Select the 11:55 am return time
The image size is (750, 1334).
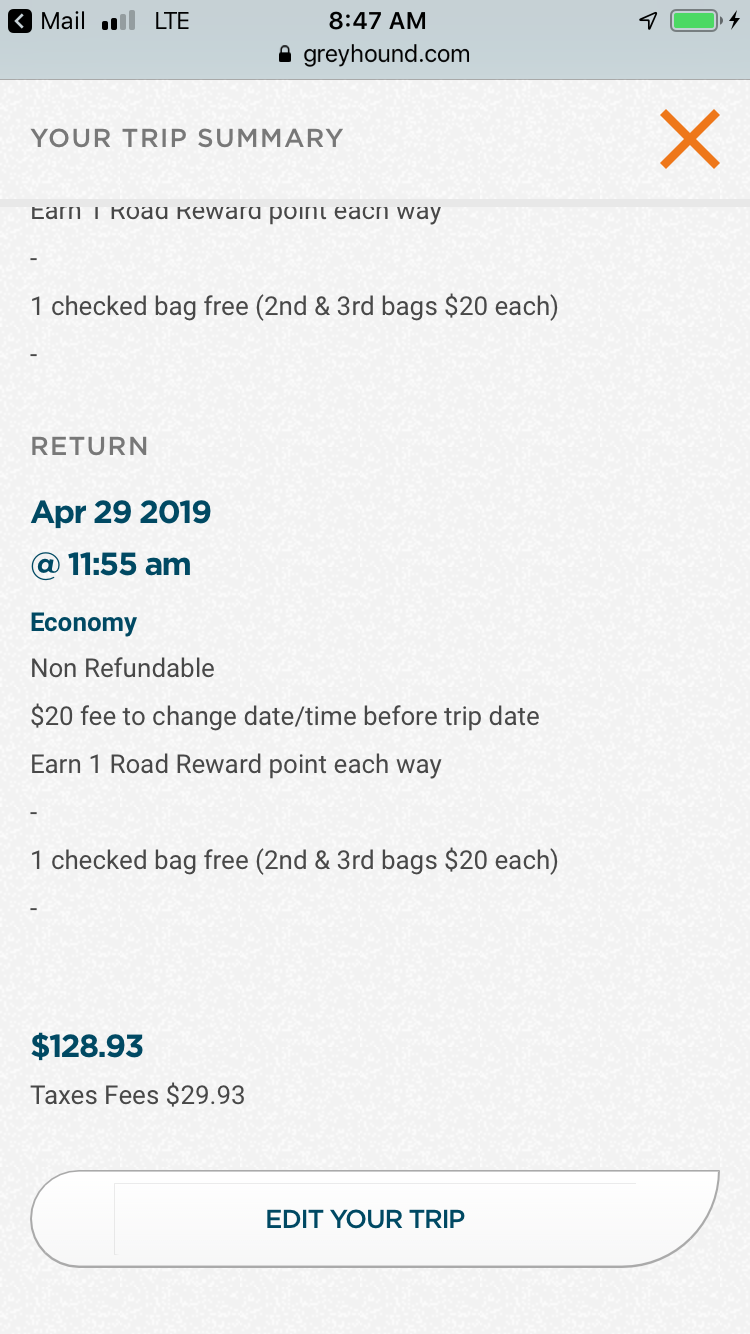pos(111,564)
